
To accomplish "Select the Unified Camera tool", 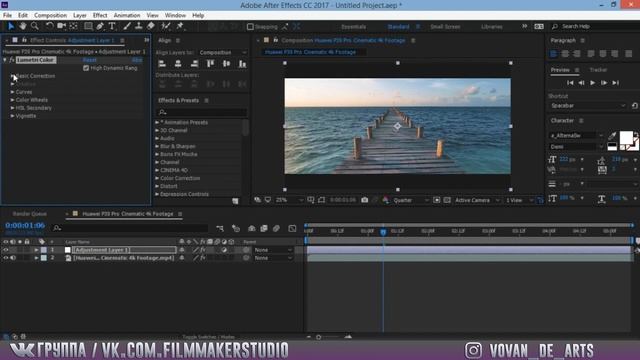I will [x=62, y=26].
